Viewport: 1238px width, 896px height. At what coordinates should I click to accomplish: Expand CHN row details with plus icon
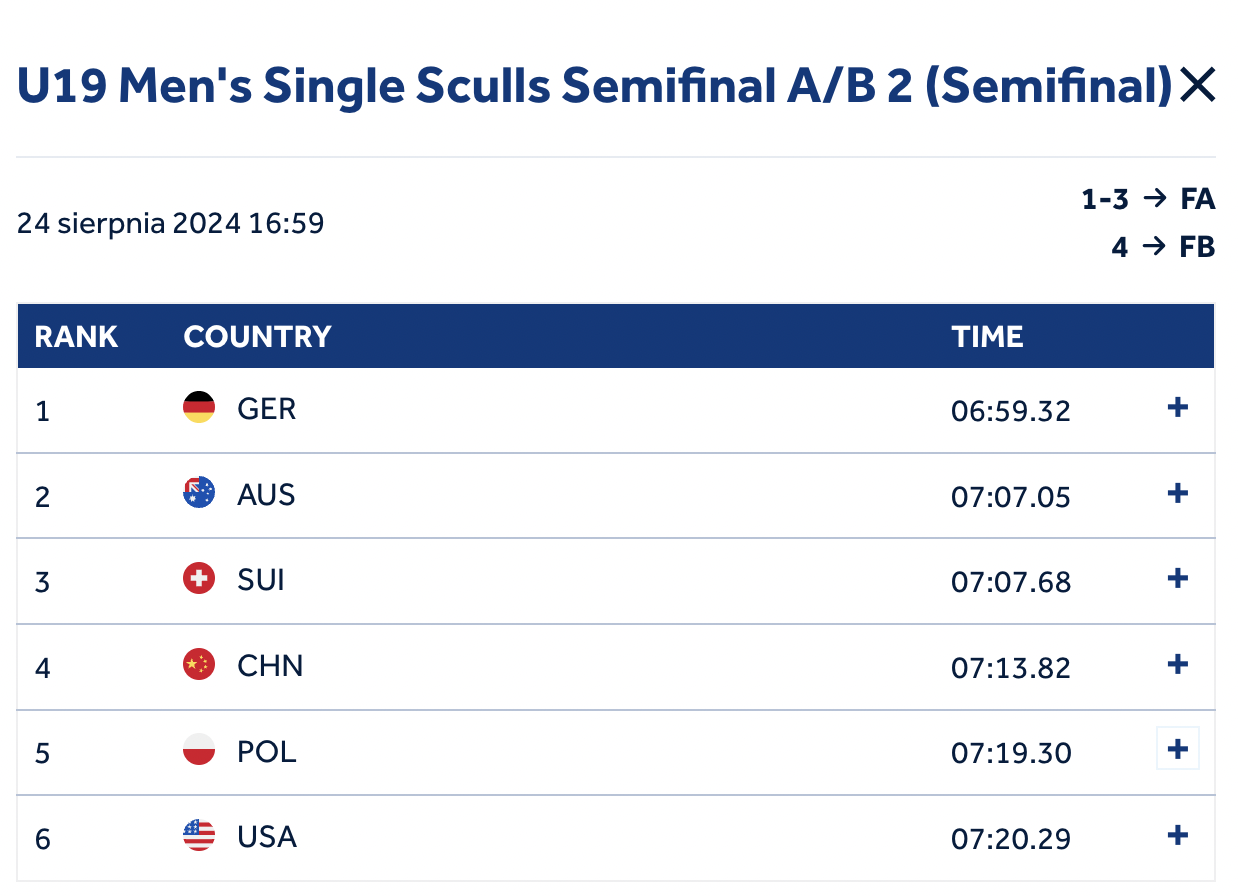click(x=1178, y=664)
